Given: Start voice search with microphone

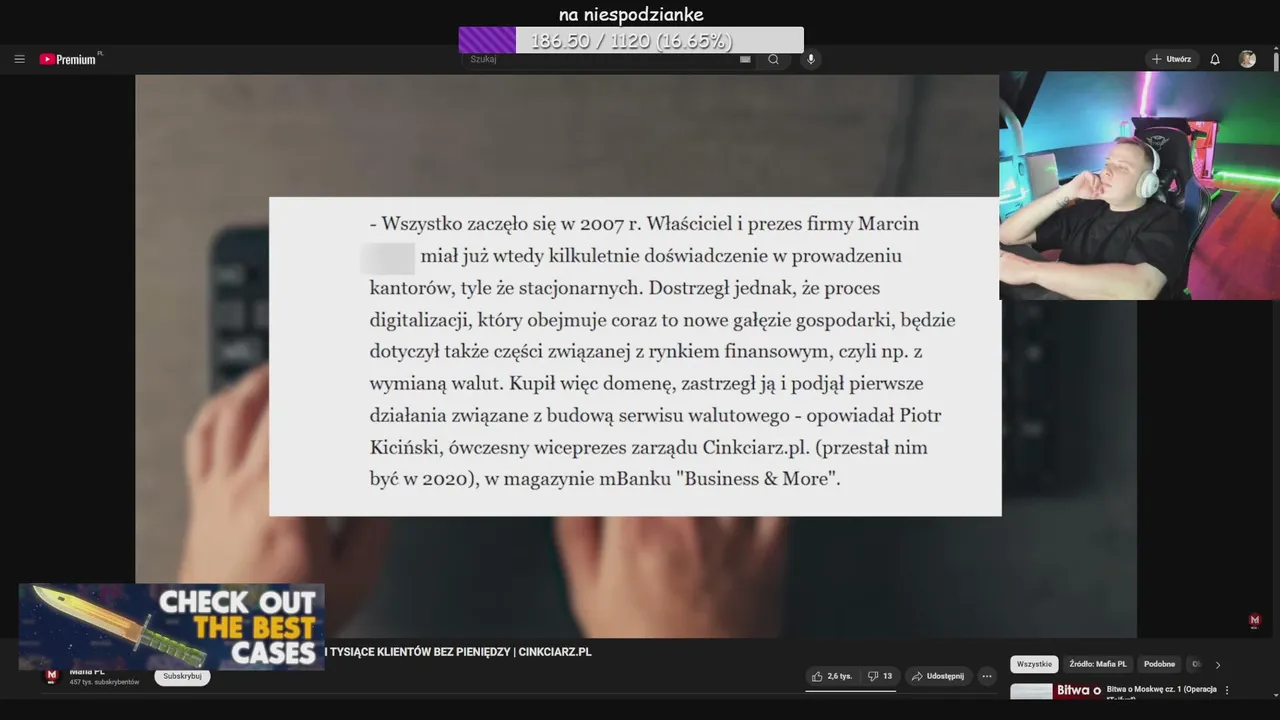Looking at the screenshot, I should click(x=810, y=59).
